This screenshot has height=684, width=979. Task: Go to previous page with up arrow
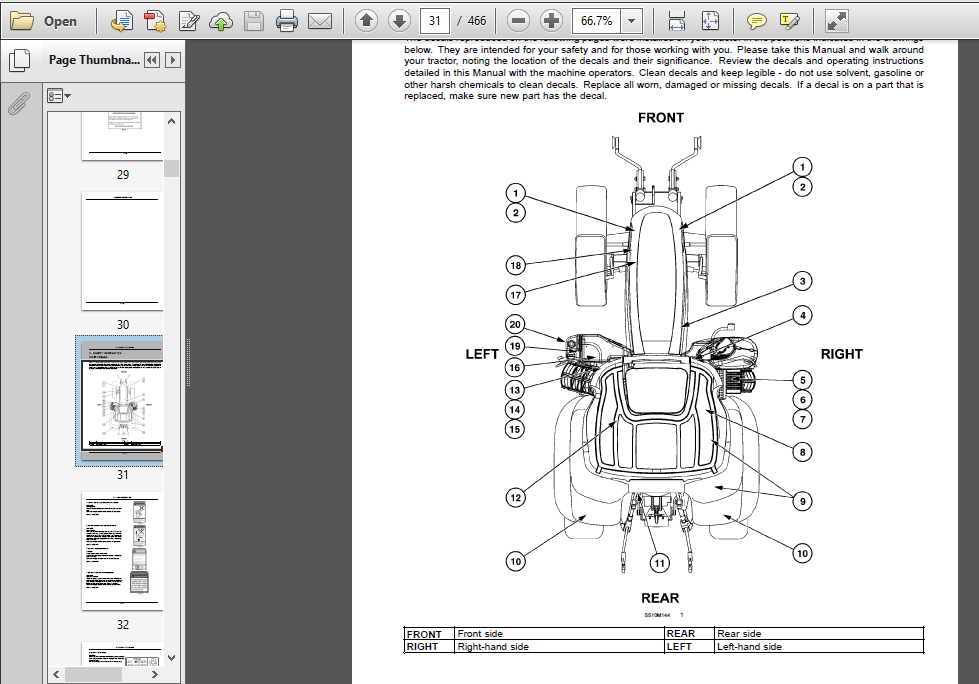pos(367,21)
